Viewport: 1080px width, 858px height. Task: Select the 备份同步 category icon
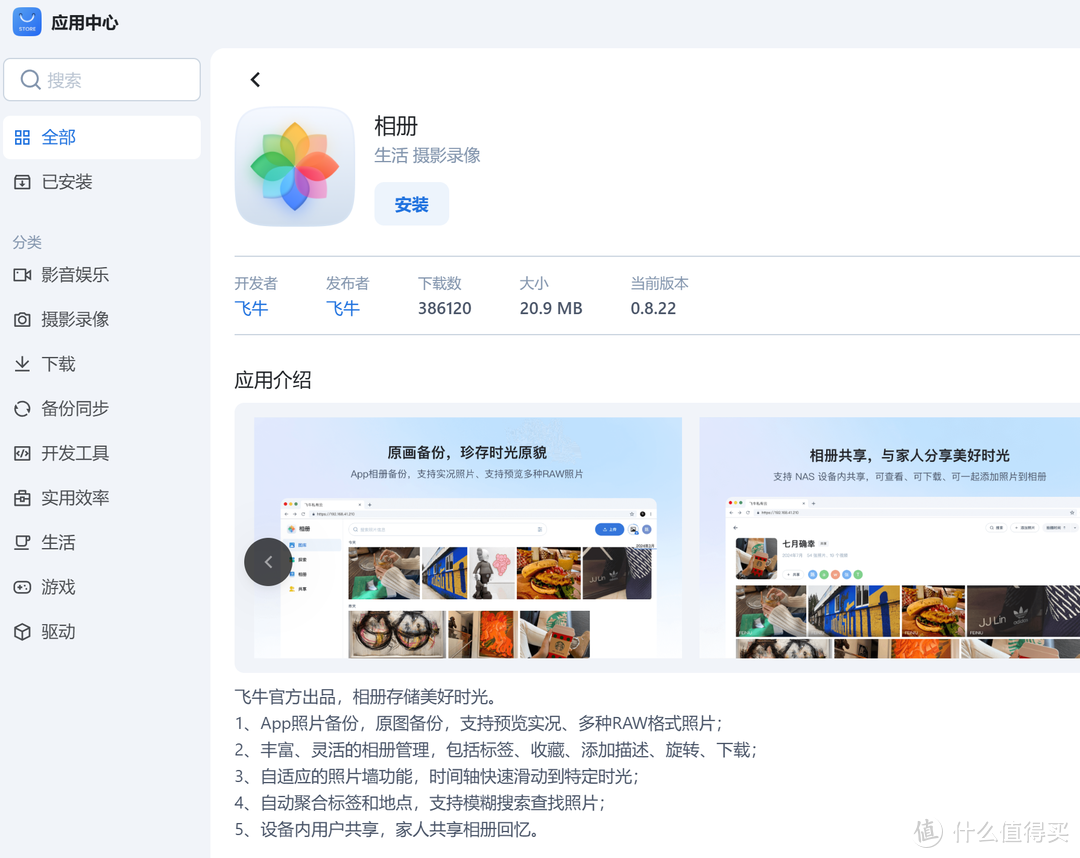pyautogui.click(x=23, y=408)
